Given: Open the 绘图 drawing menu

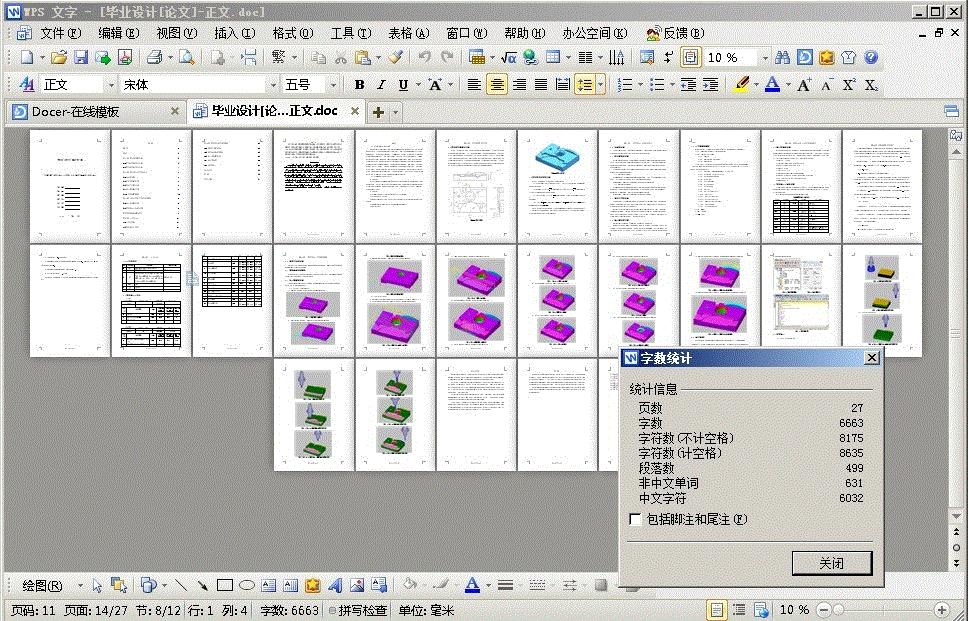Looking at the screenshot, I should pyautogui.click(x=43, y=585).
